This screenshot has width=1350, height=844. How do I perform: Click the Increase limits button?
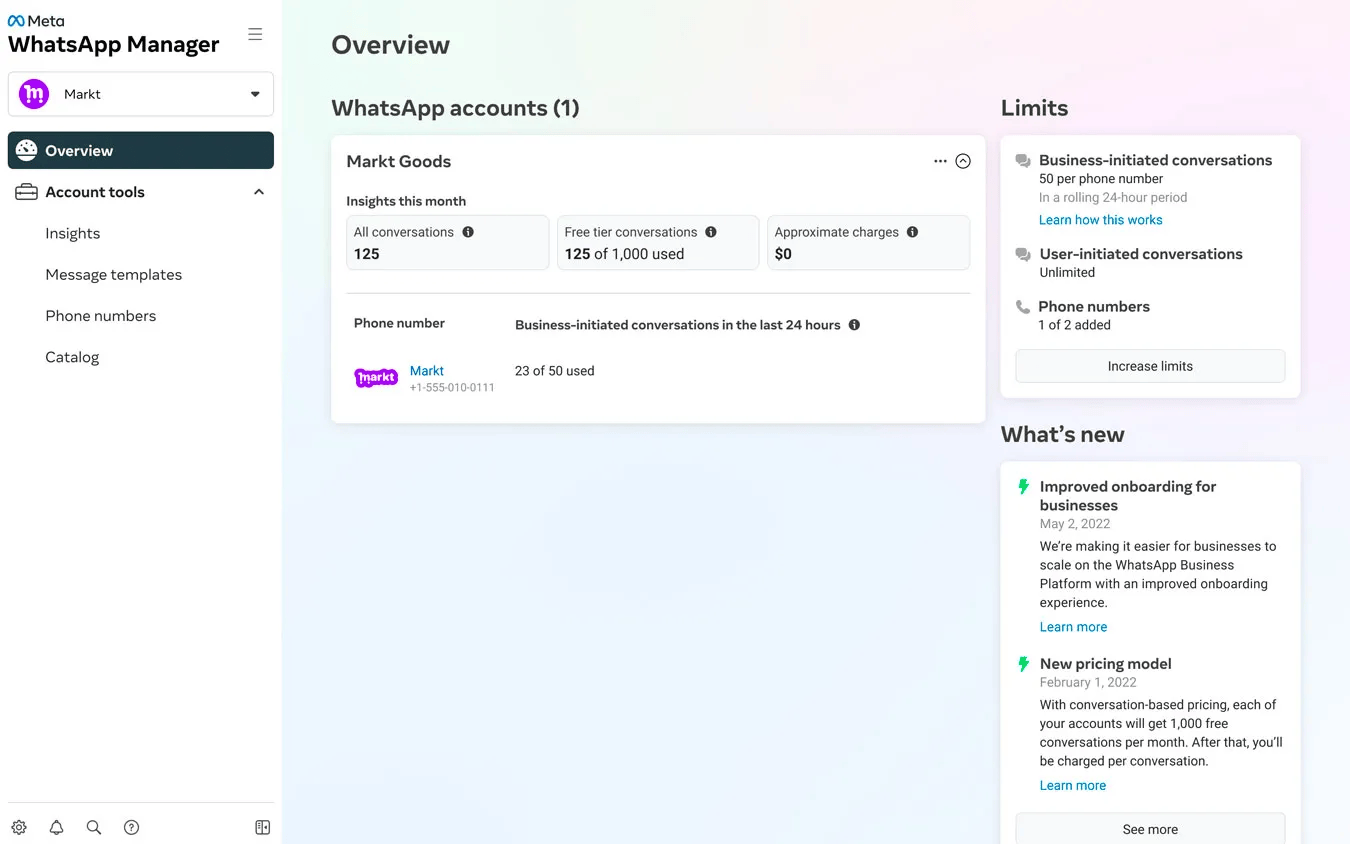click(x=1149, y=366)
